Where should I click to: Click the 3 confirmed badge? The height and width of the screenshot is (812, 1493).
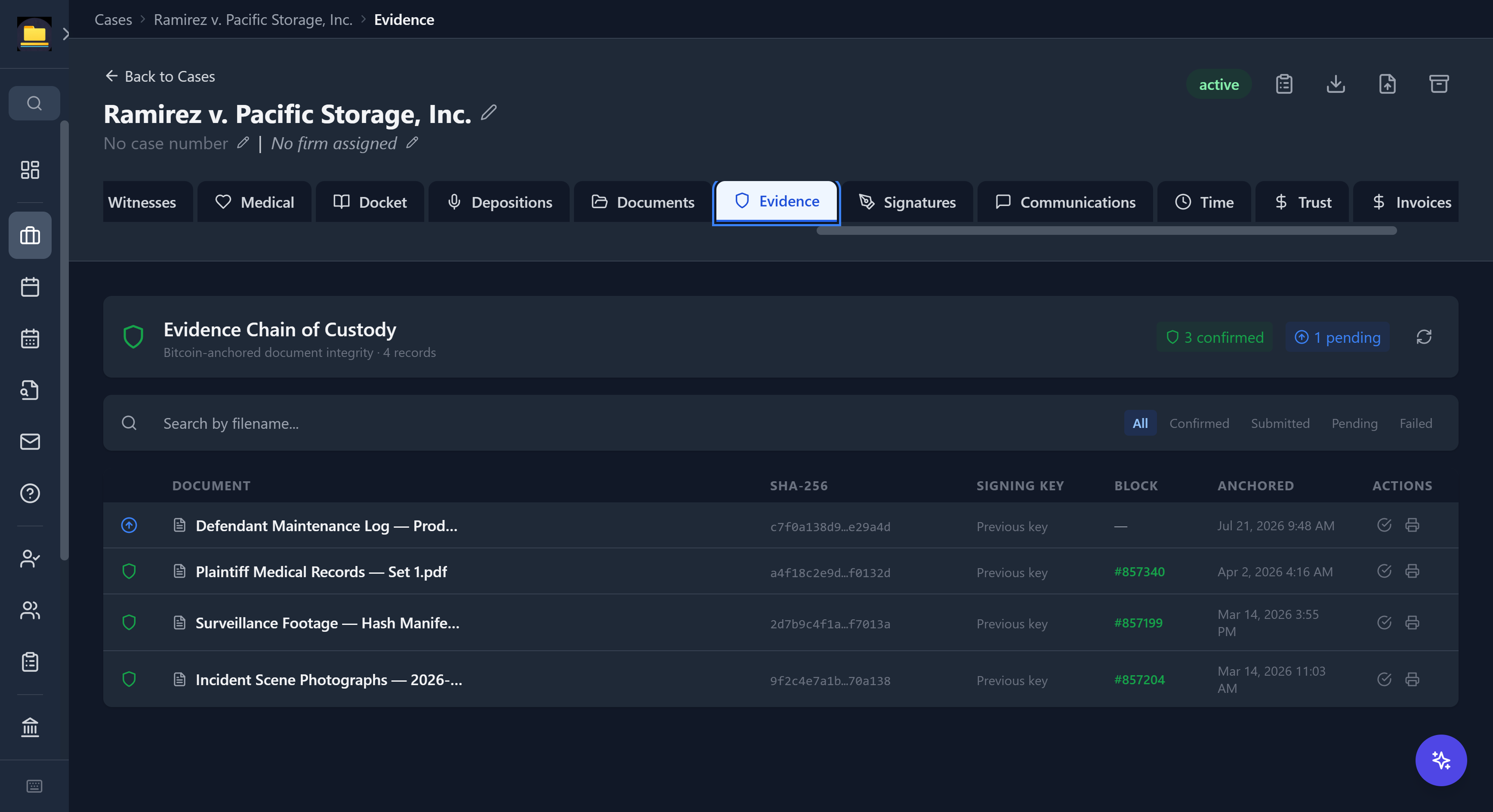pyautogui.click(x=1215, y=337)
